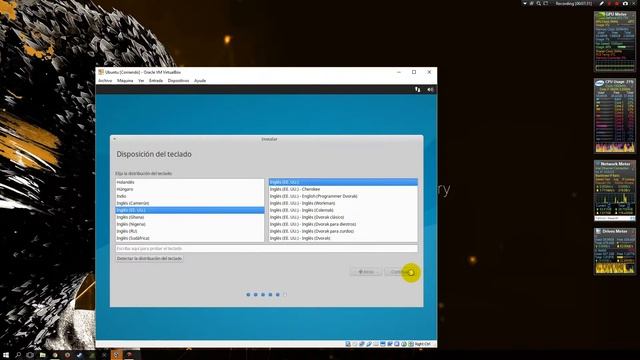
Task: Open the Dispositivos menu
Action: pos(178,81)
